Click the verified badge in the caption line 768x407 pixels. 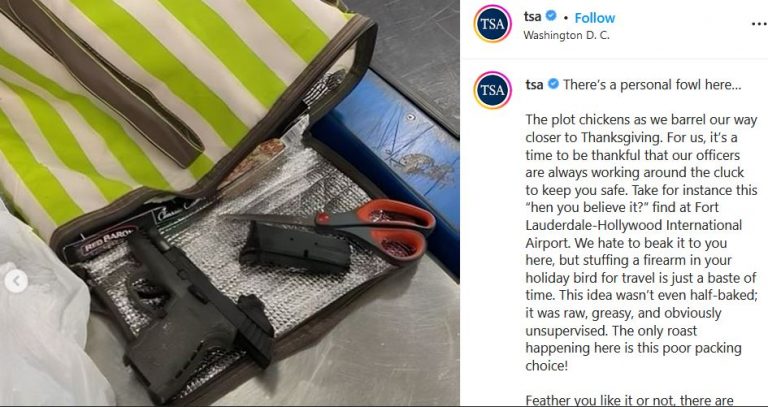(553, 84)
